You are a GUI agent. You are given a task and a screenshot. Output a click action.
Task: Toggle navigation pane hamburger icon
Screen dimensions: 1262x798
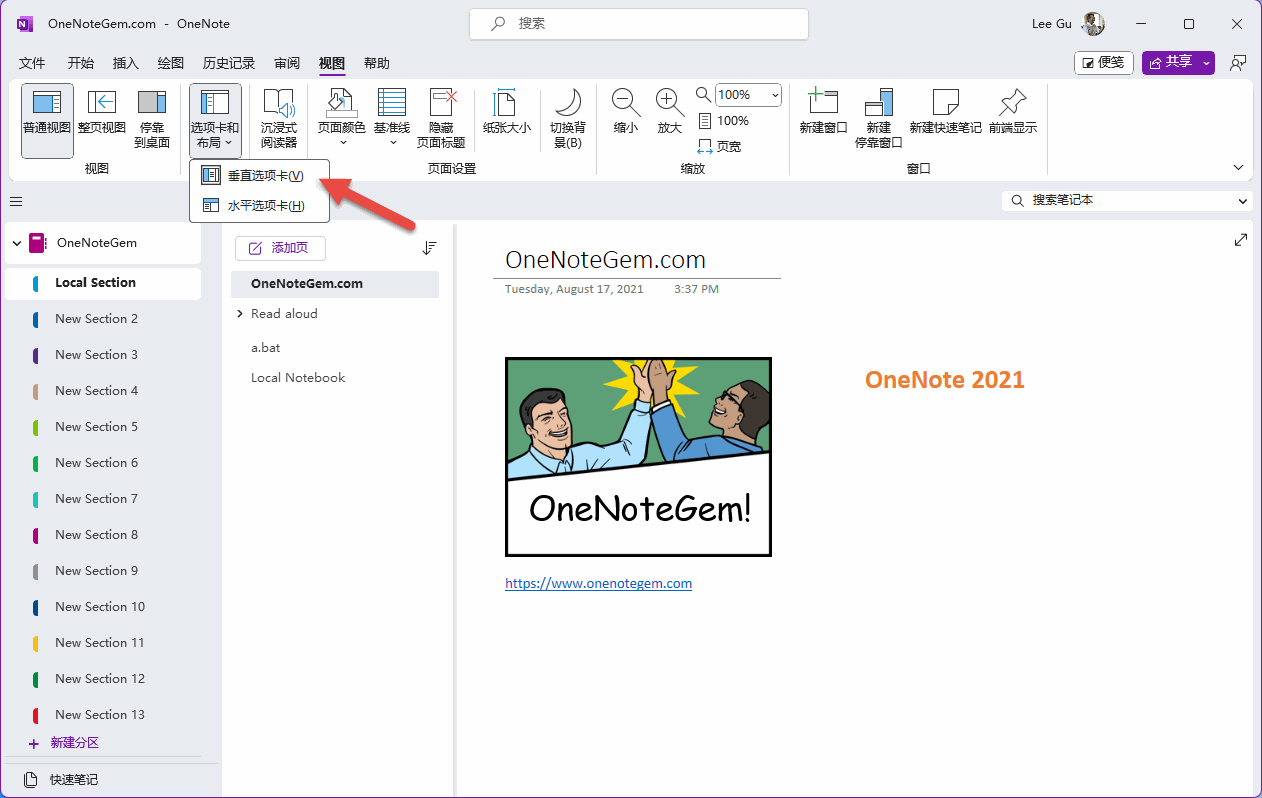tap(16, 201)
